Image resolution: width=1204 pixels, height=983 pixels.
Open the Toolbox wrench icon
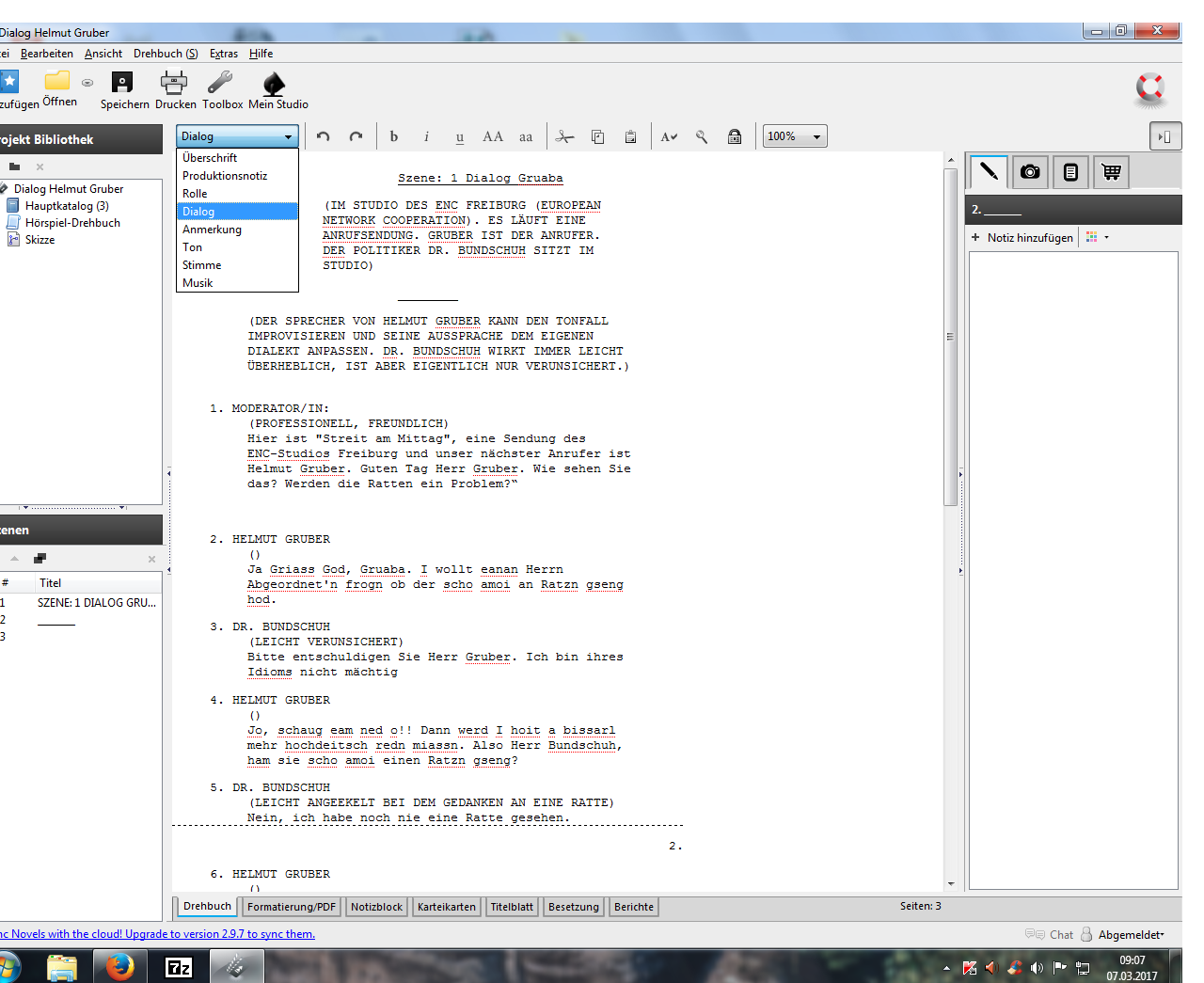pyautogui.click(x=221, y=85)
